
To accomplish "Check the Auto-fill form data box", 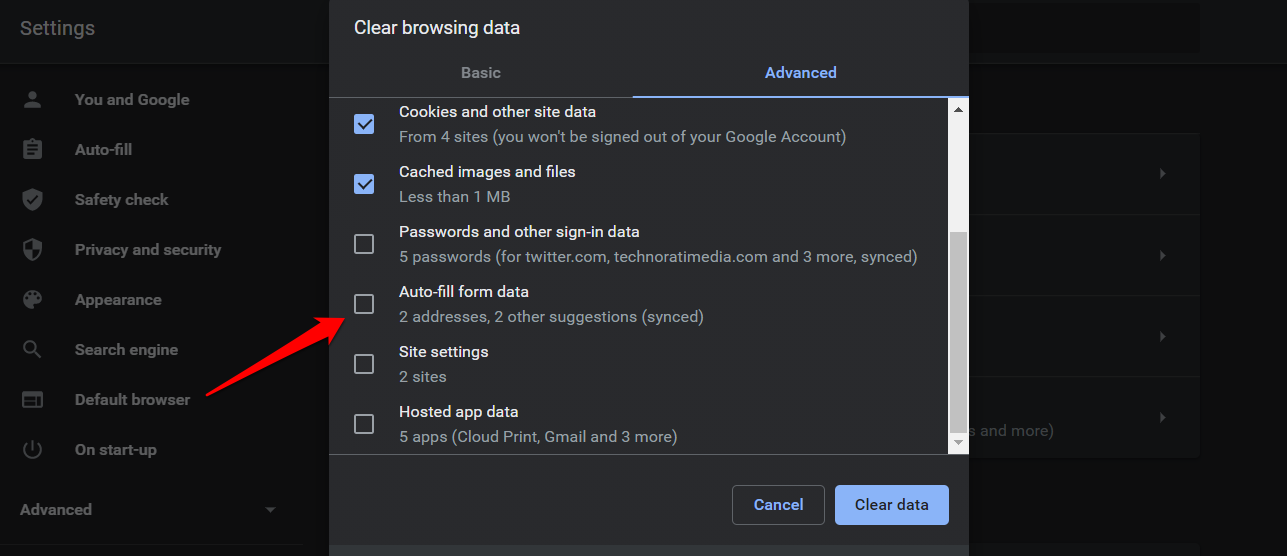I will click(364, 304).
